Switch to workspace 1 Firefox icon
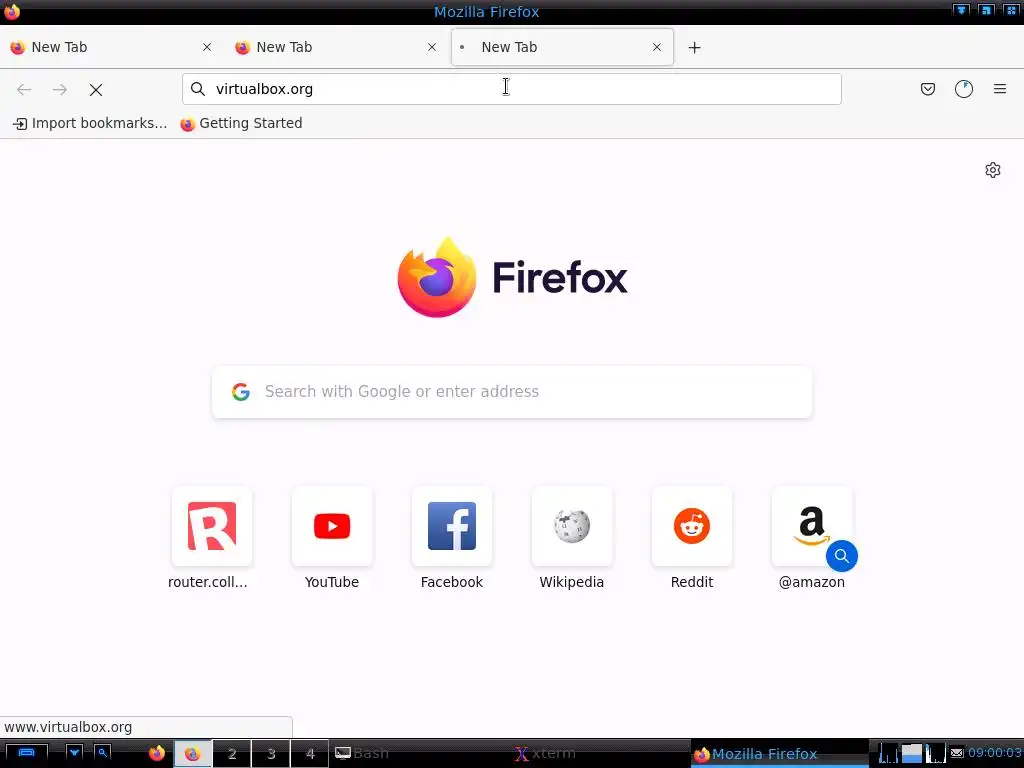The height and width of the screenshot is (768, 1024). (193, 754)
